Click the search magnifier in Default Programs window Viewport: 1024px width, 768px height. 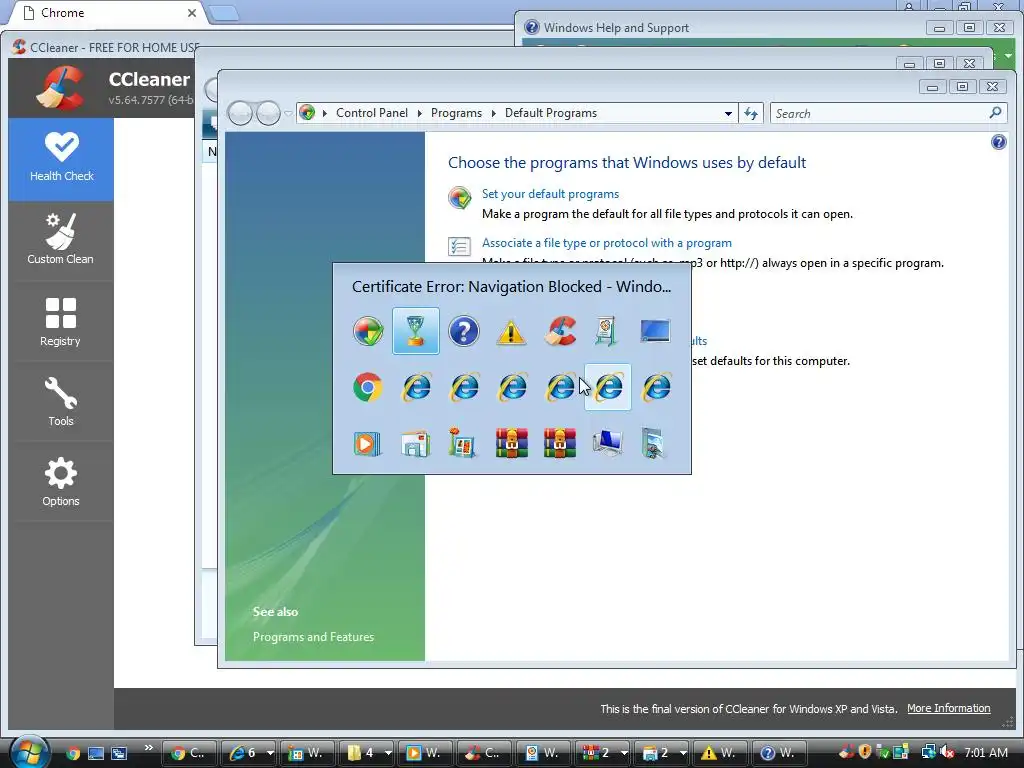(995, 113)
